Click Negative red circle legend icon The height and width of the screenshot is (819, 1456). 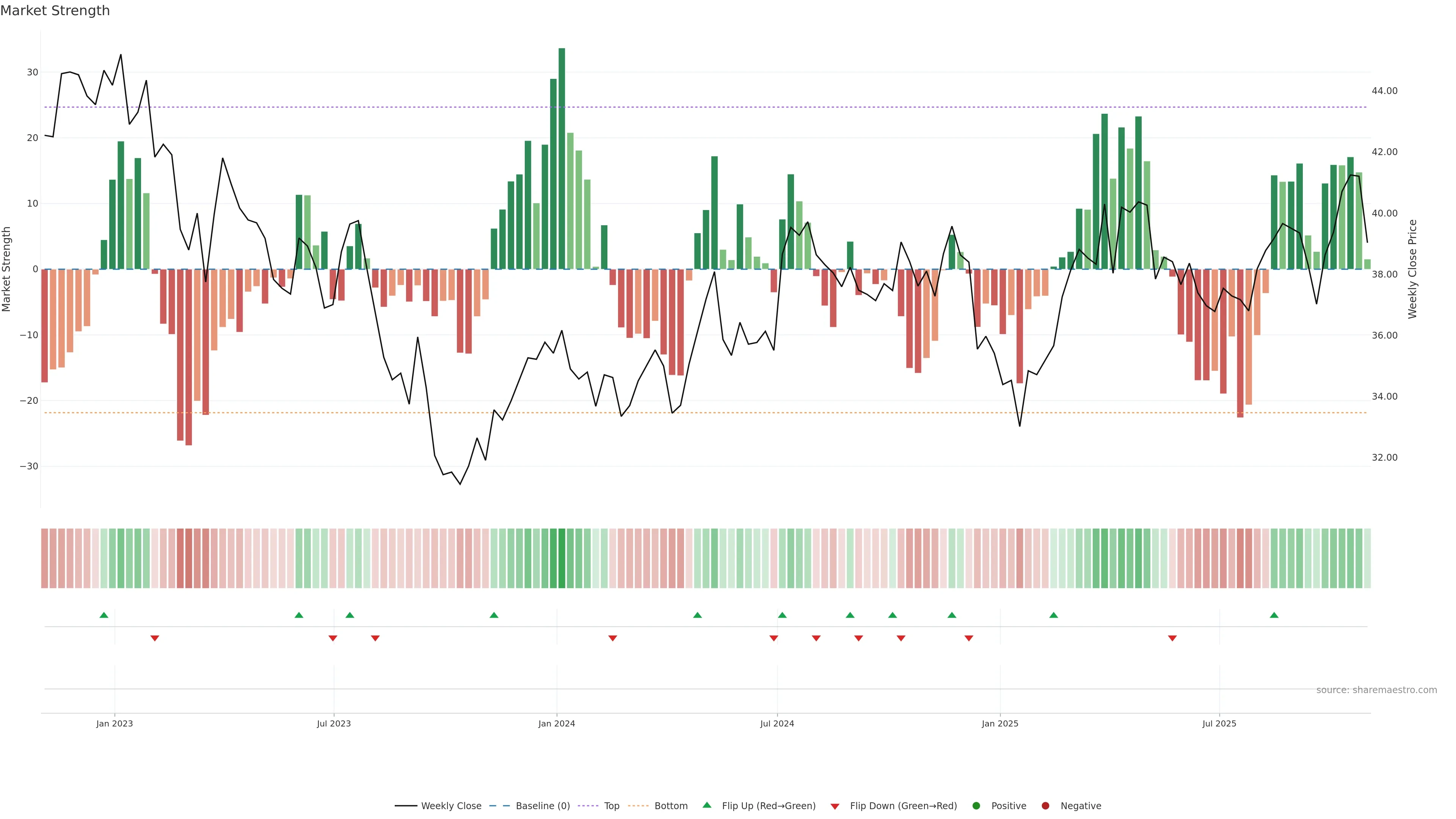[x=1045, y=805]
